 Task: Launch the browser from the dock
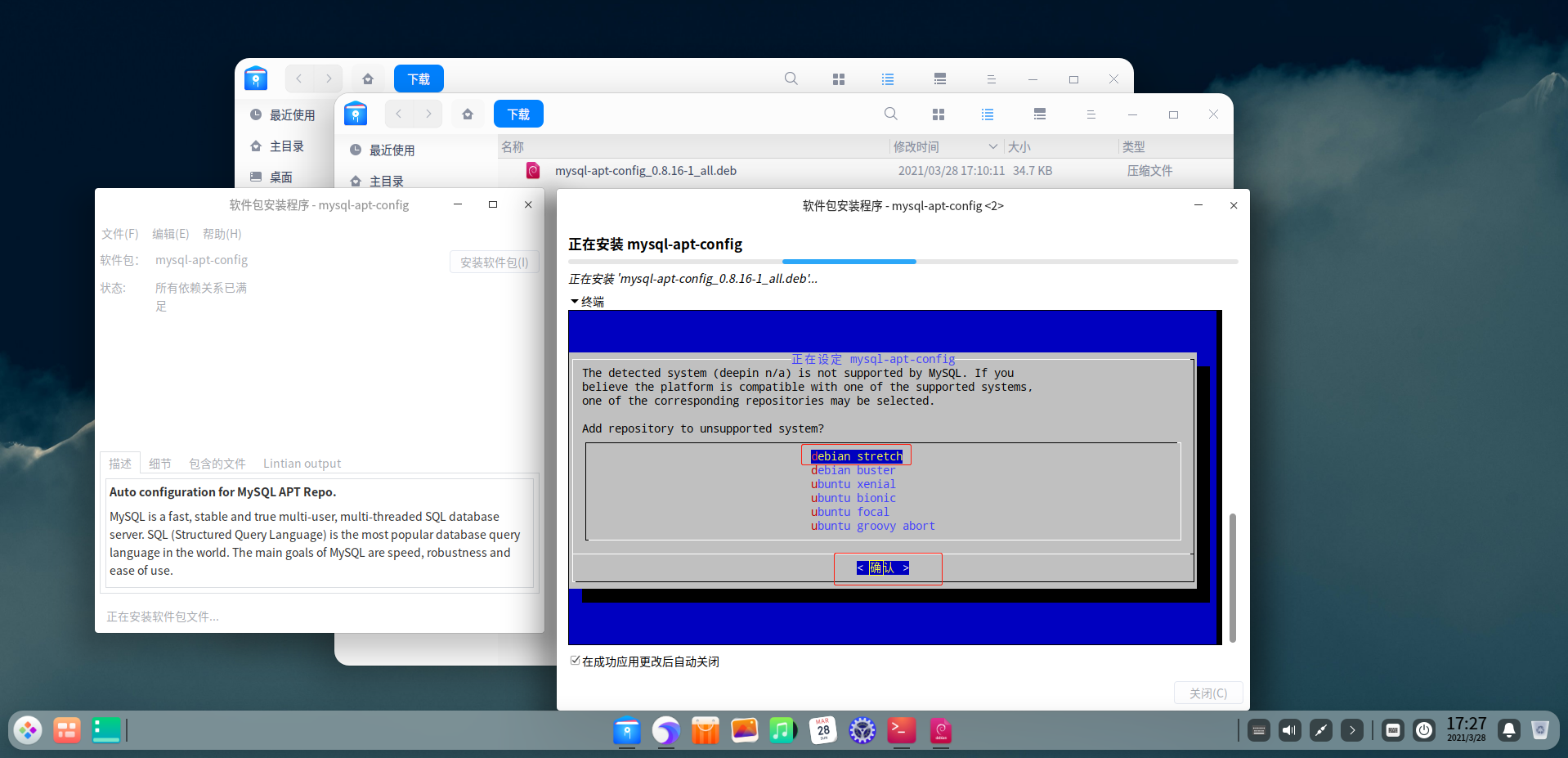(666, 730)
